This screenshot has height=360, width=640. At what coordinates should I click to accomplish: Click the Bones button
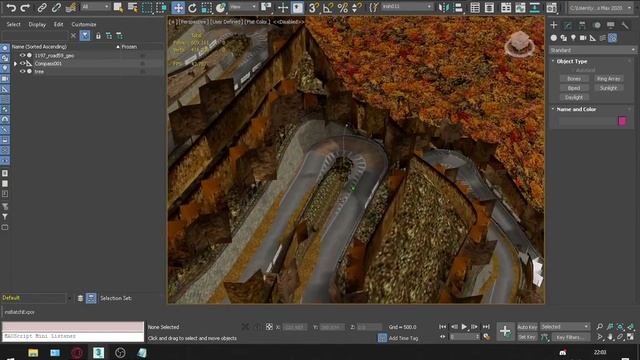click(574, 79)
